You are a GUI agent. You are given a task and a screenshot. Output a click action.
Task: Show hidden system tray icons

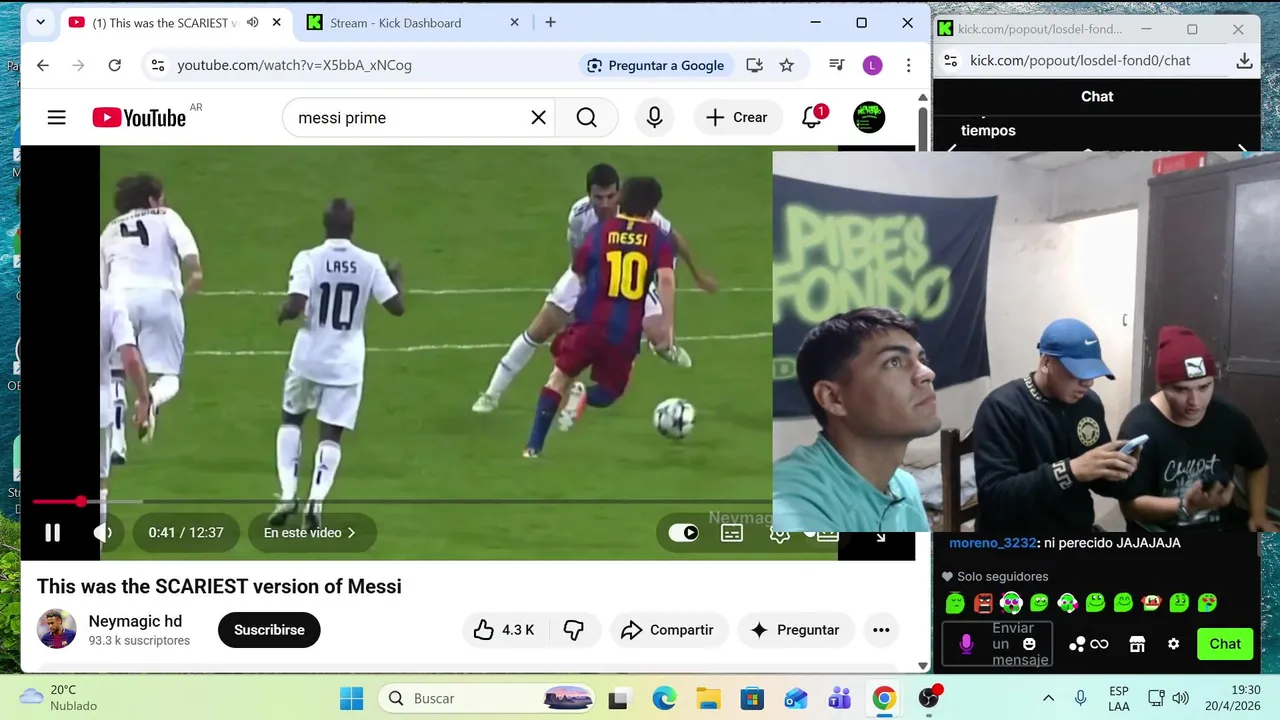pyautogui.click(x=1048, y=698)
